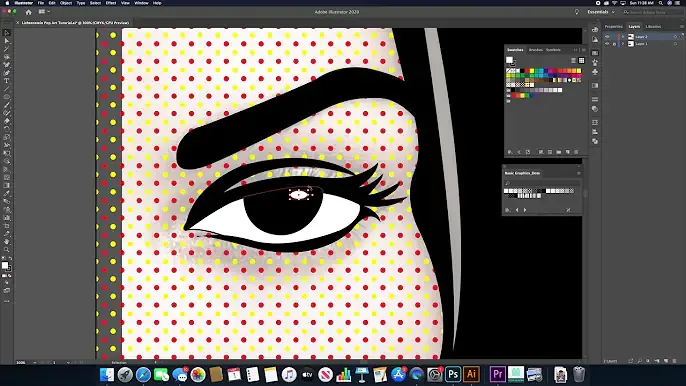Select the yellow swatch in Swatches panel
Viewport: 686px width, 386px height.
pyautogui.click(x=532, y=70)
